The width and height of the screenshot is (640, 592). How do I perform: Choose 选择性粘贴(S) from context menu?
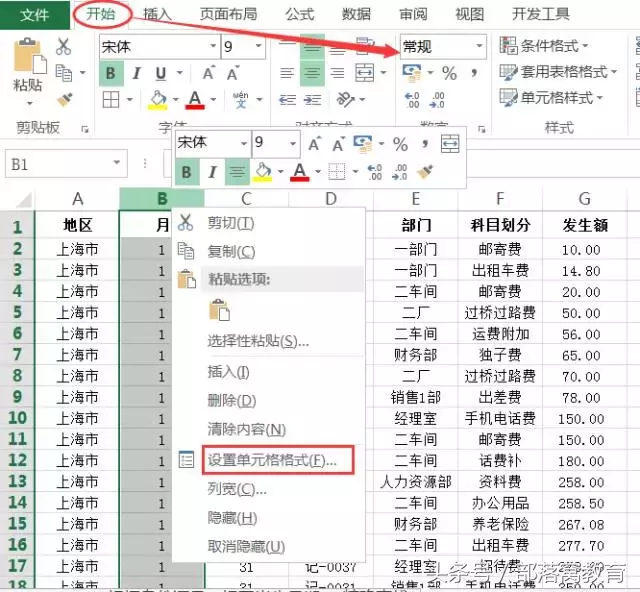(269, 341)
